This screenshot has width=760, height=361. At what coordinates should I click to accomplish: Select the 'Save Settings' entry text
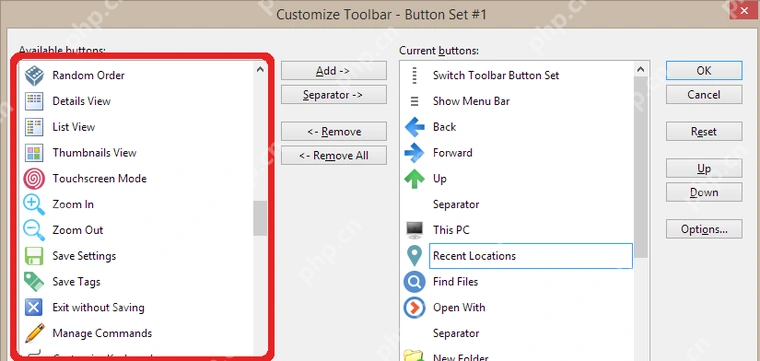point(84,256)
